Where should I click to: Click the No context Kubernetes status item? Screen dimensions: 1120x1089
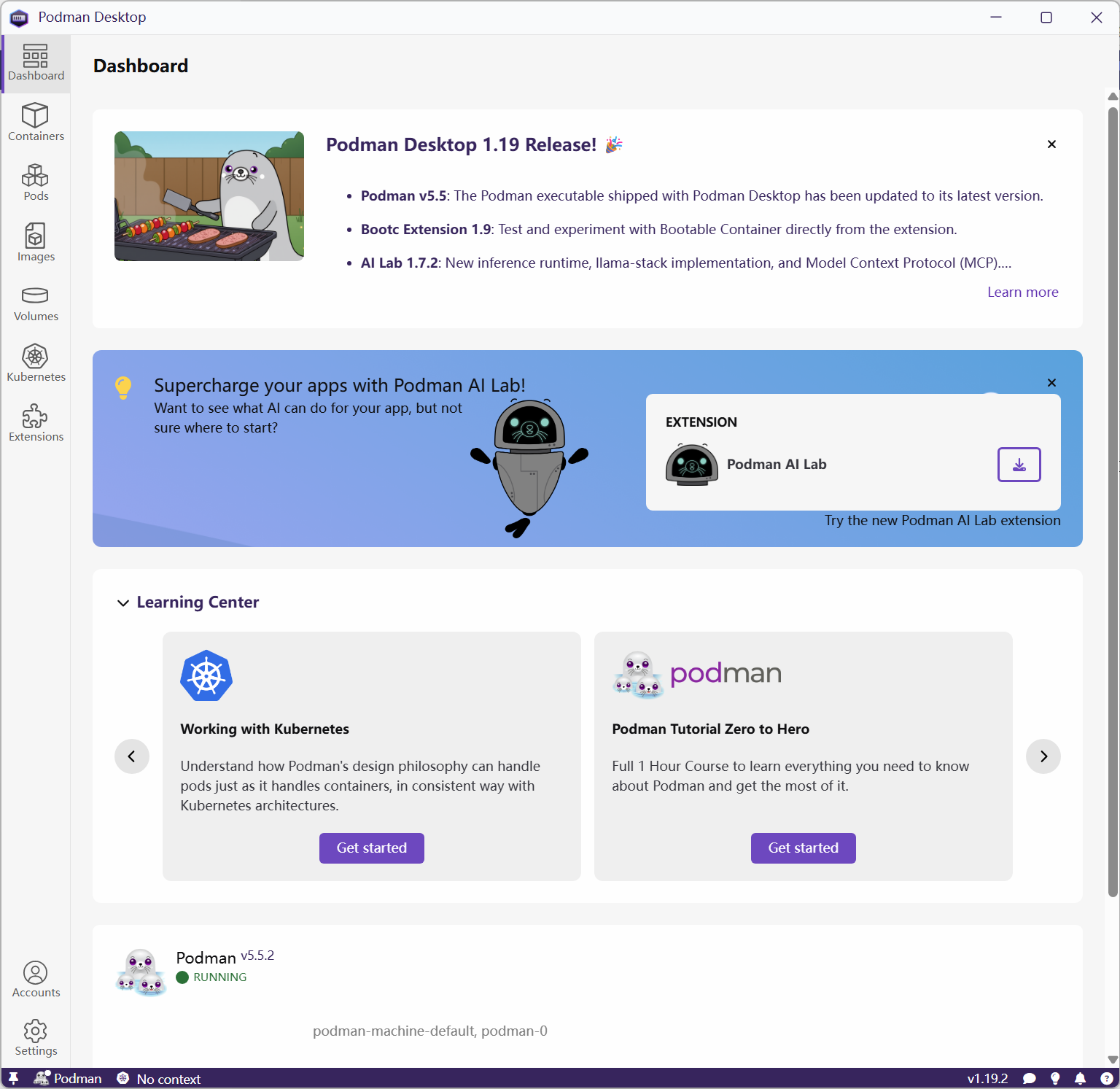[159, 1078]
